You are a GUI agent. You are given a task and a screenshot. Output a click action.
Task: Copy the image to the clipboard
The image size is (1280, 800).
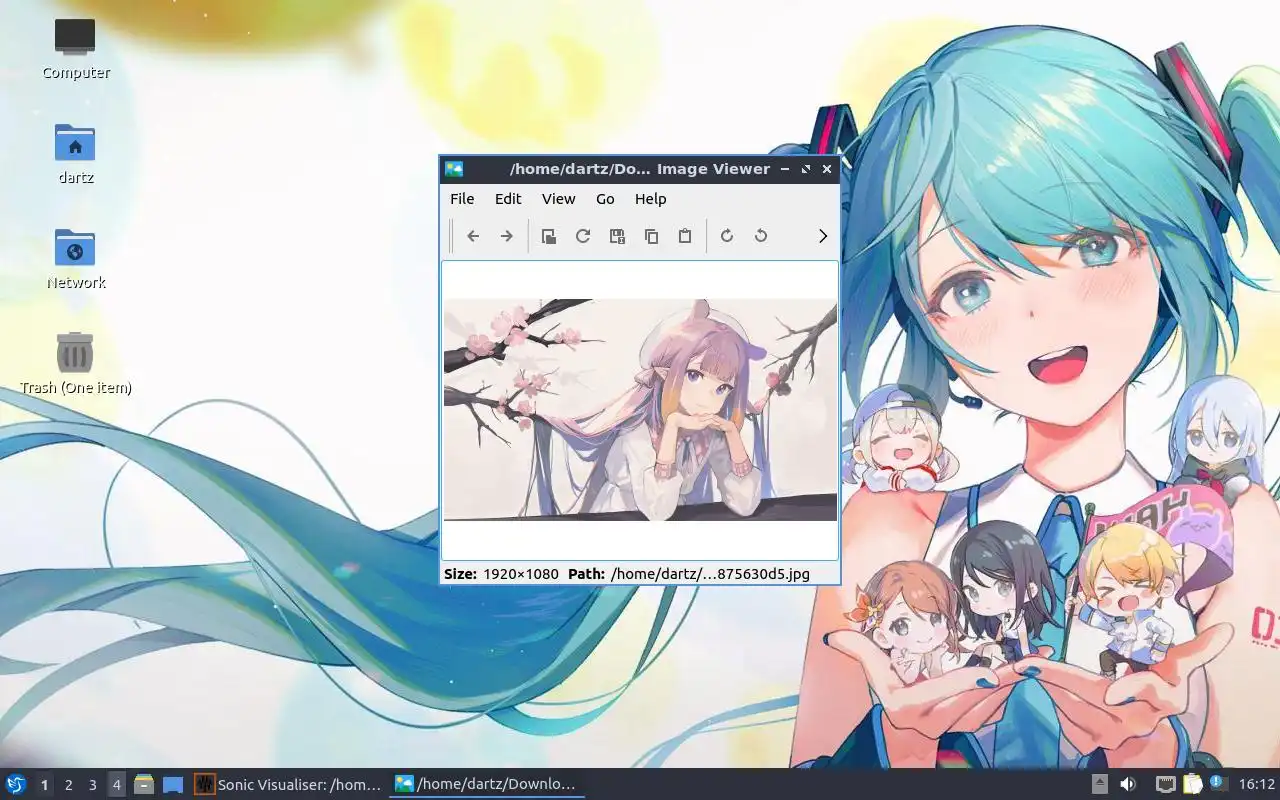point(651,236)
